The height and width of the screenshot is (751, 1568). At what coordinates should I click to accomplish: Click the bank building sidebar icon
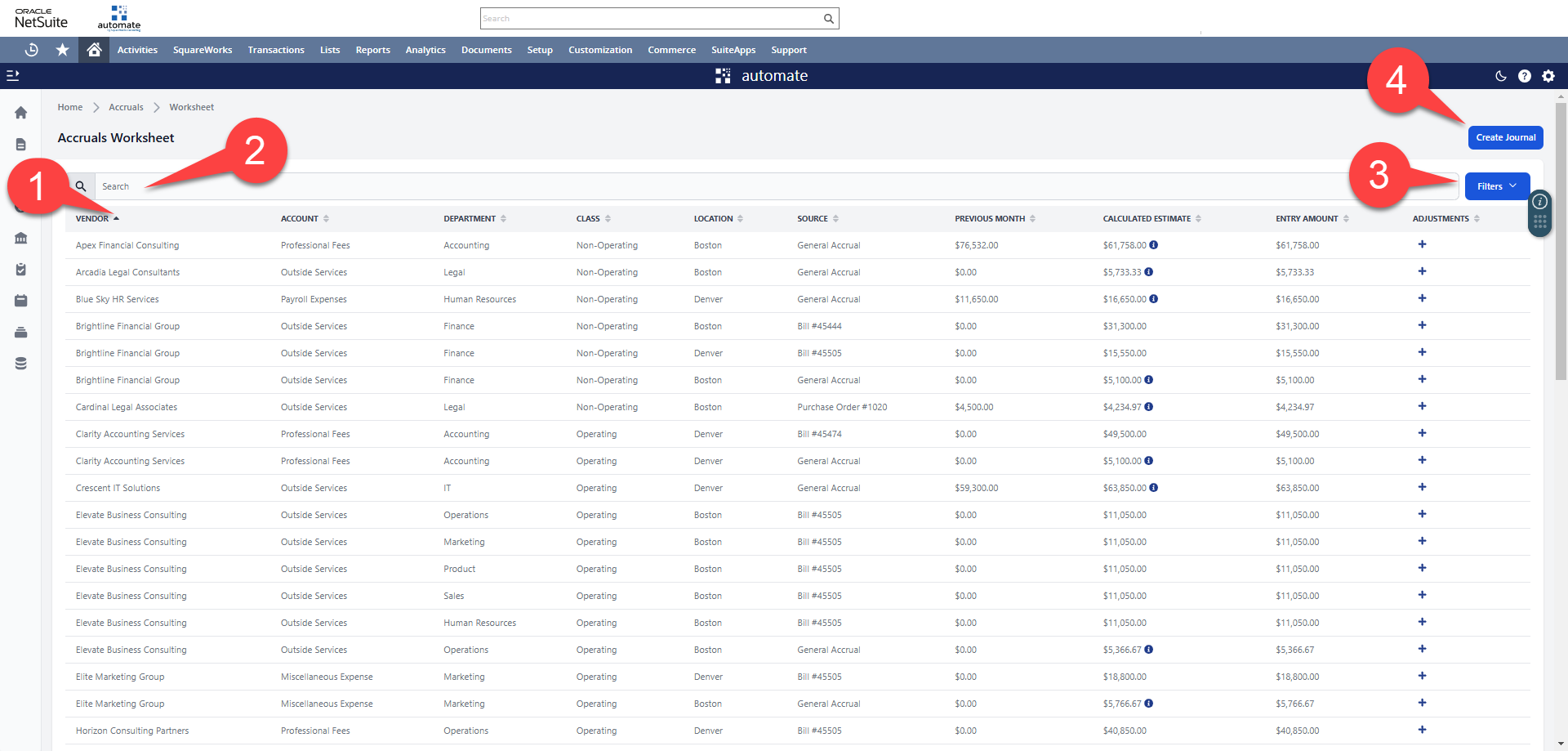point(21,239)
